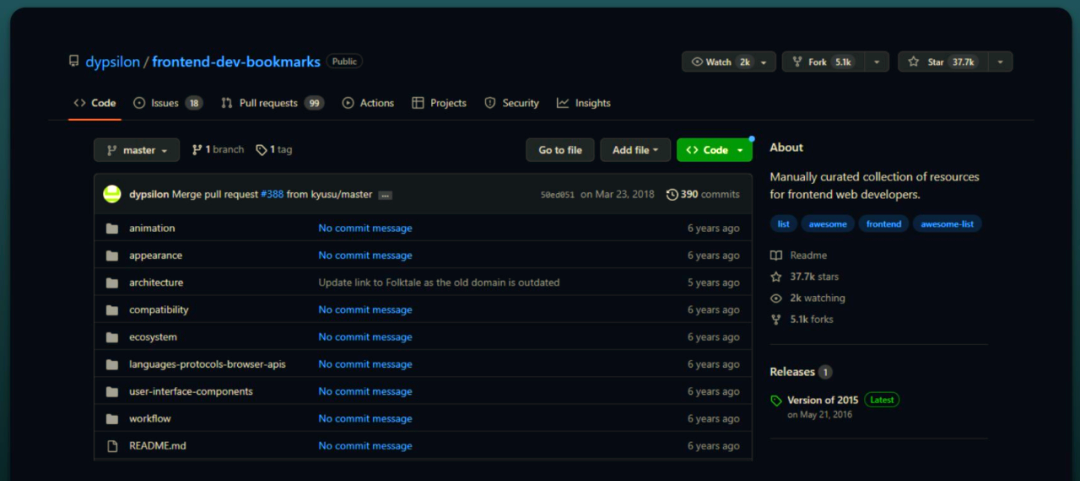Click the repository book icon before dypsilon
1080x481 pixels.
(74, 61)
